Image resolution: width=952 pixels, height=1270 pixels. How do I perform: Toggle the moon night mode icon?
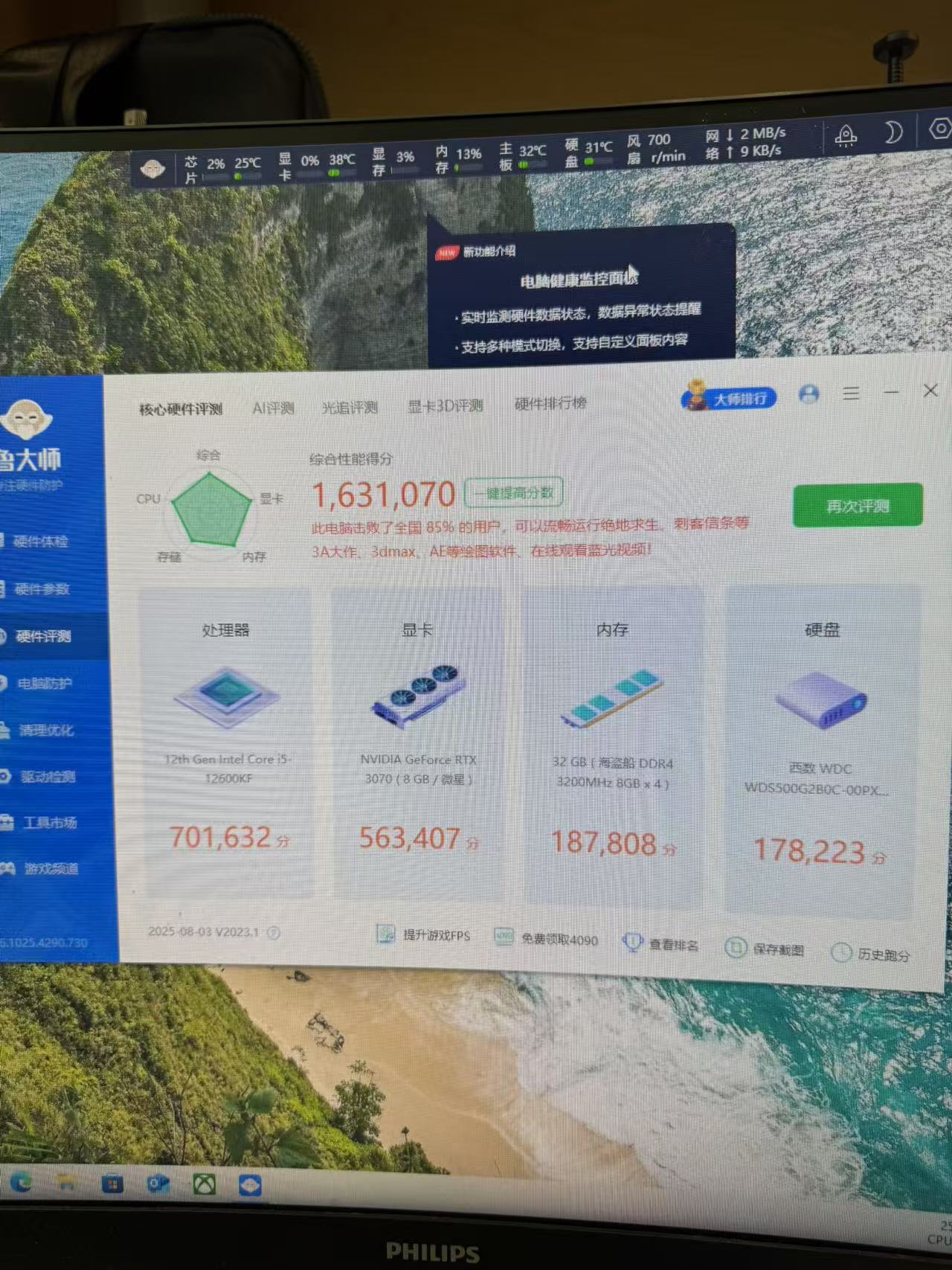pos(893,133)
